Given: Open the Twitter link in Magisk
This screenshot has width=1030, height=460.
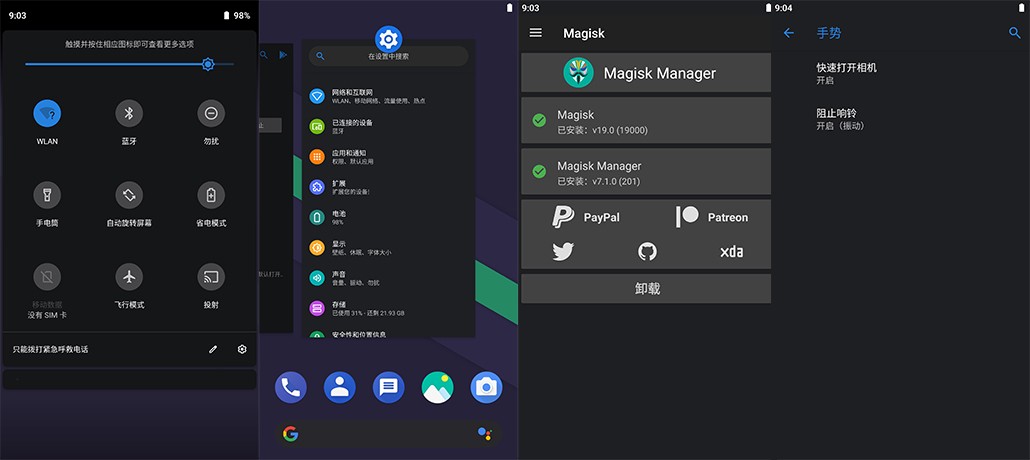Looking at the screenshot, I should 563,251.
